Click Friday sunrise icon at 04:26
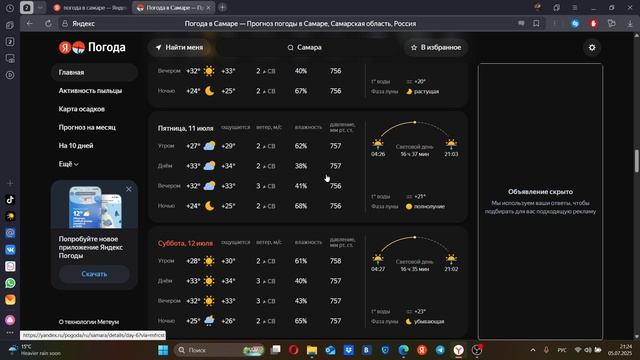The height and width of the screenshot is (360, 640). pos(378,143)
